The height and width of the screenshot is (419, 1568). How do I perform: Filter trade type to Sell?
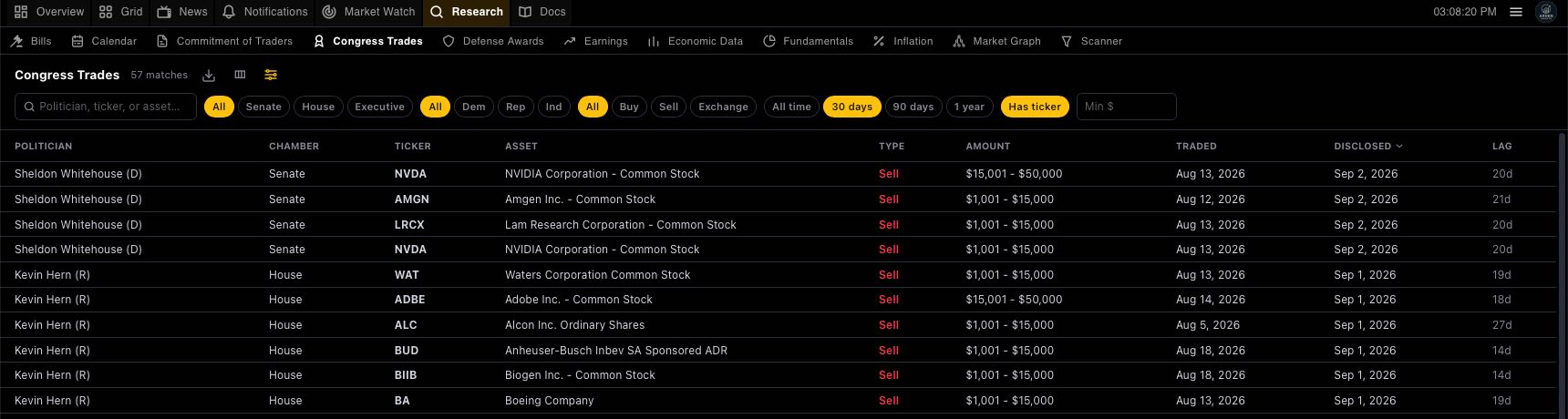(x=669, y=107)
